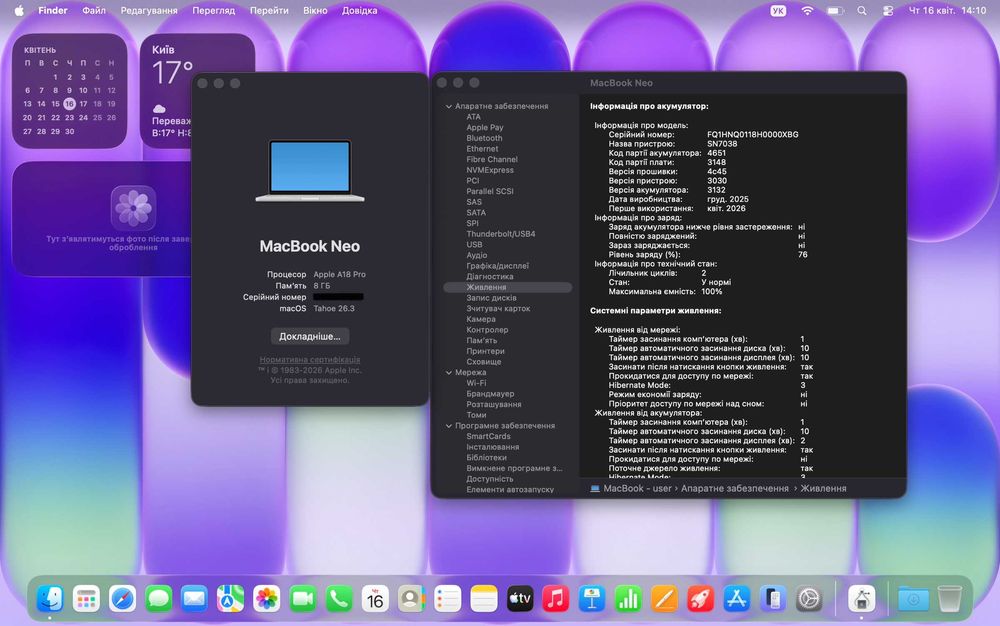Open FaceTime in the Dock
Viewport: 1000px width, 626px height.
pos(303,599)
